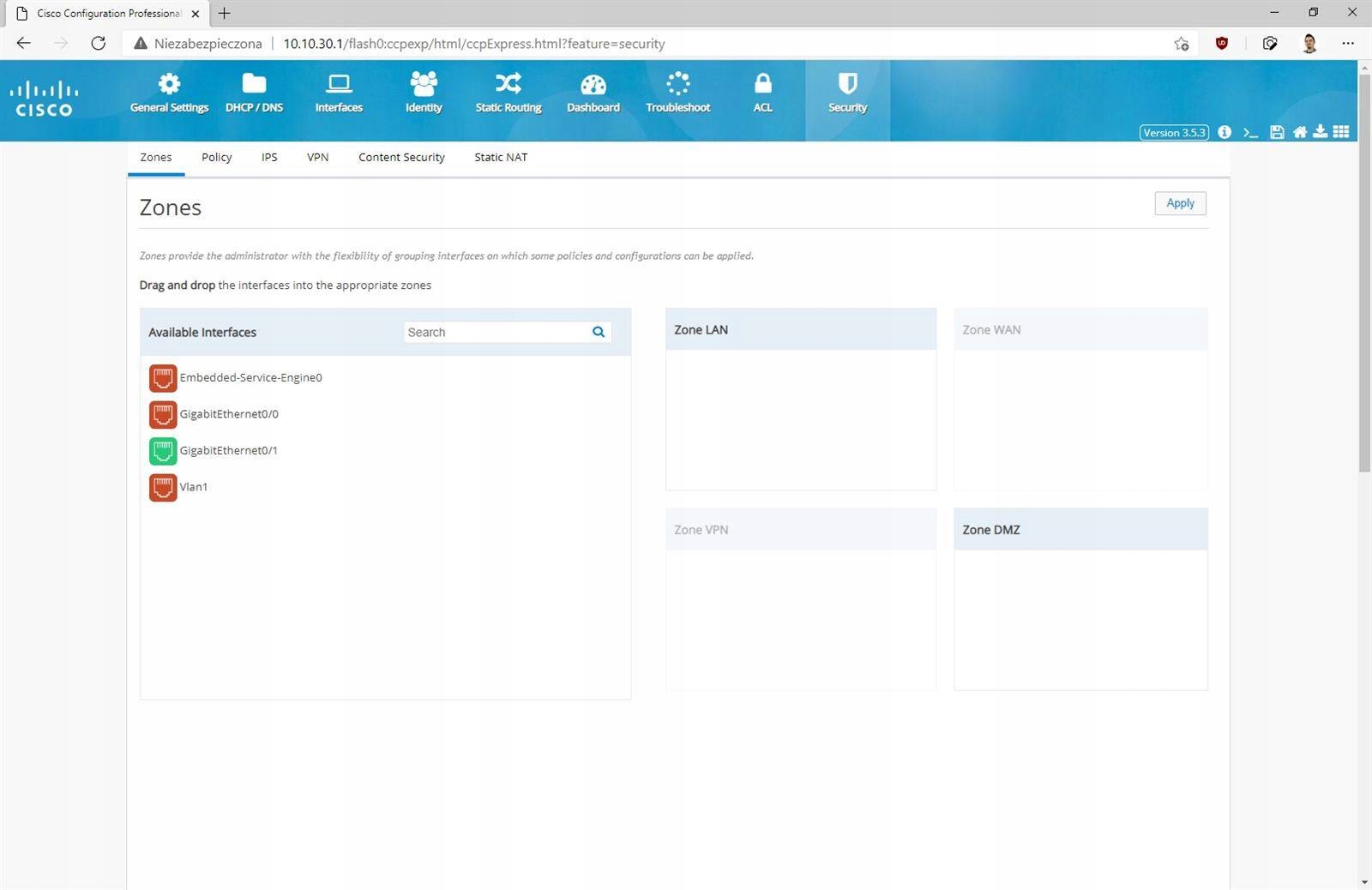The width and height of the screenshot is (1372, 890).
Task: Open General Settings gear icon
Action: pos(169,84)
